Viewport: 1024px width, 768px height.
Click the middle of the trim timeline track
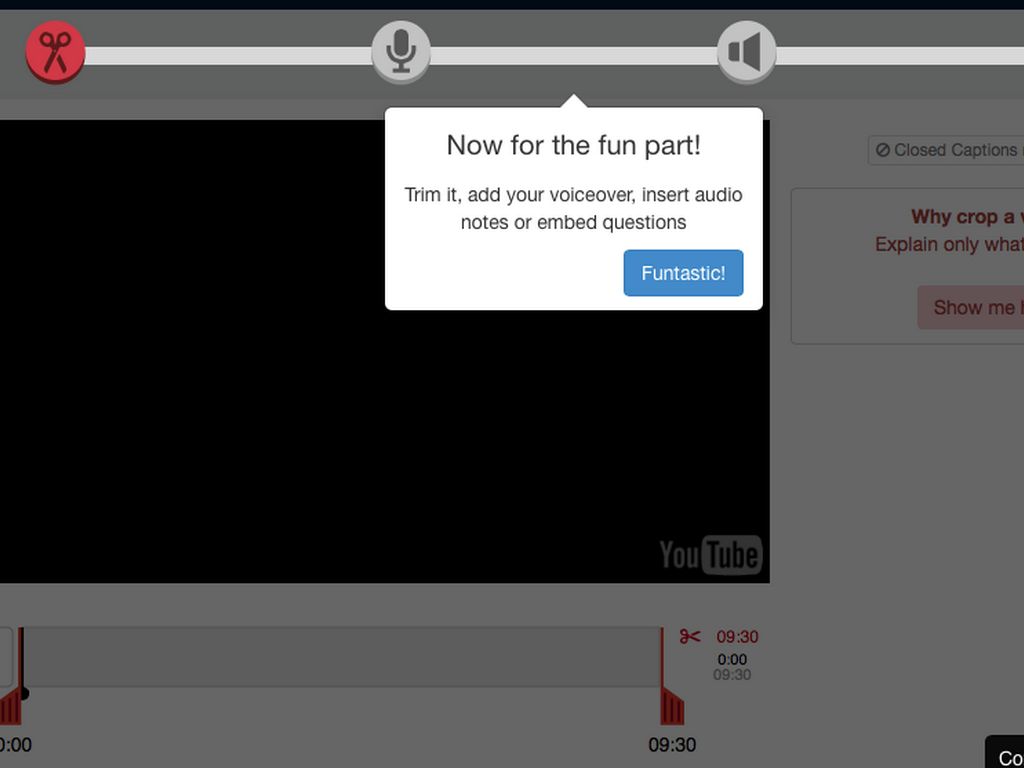340,657
